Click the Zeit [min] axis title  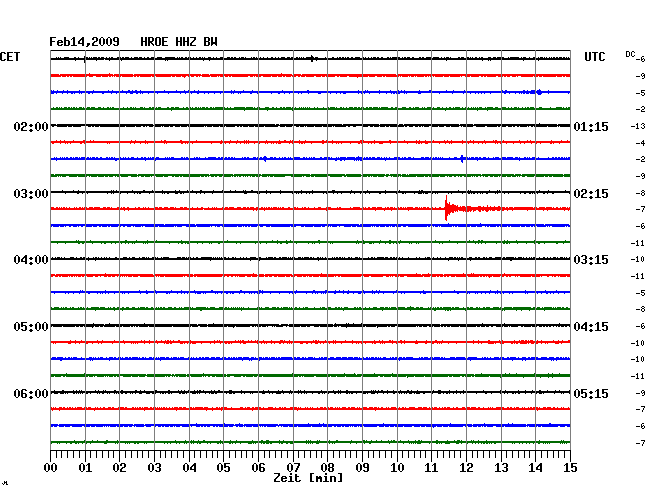click(308, 478)
